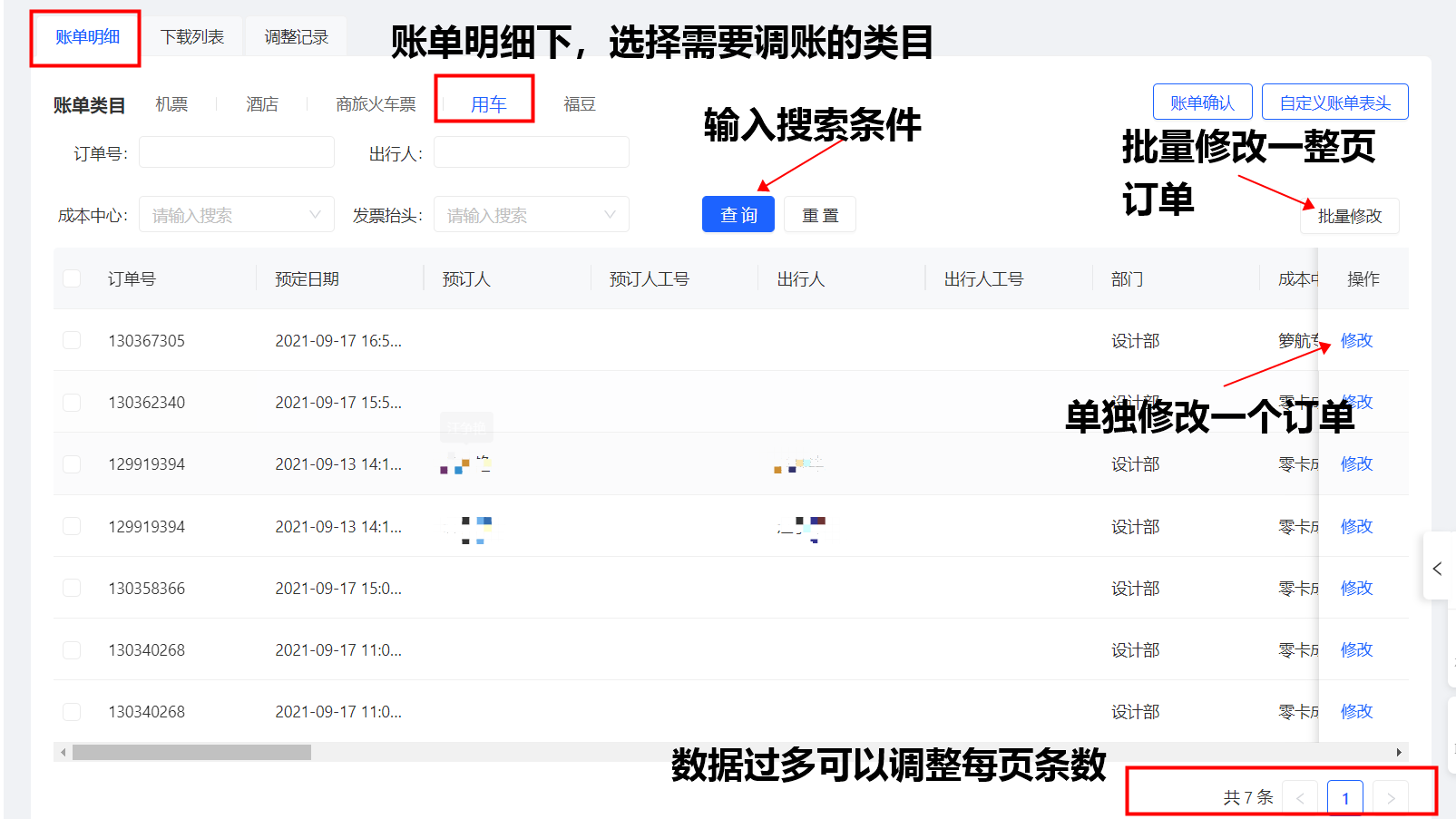Click the 批量修改 button

pyautogui.click(x=1349, y=216)
